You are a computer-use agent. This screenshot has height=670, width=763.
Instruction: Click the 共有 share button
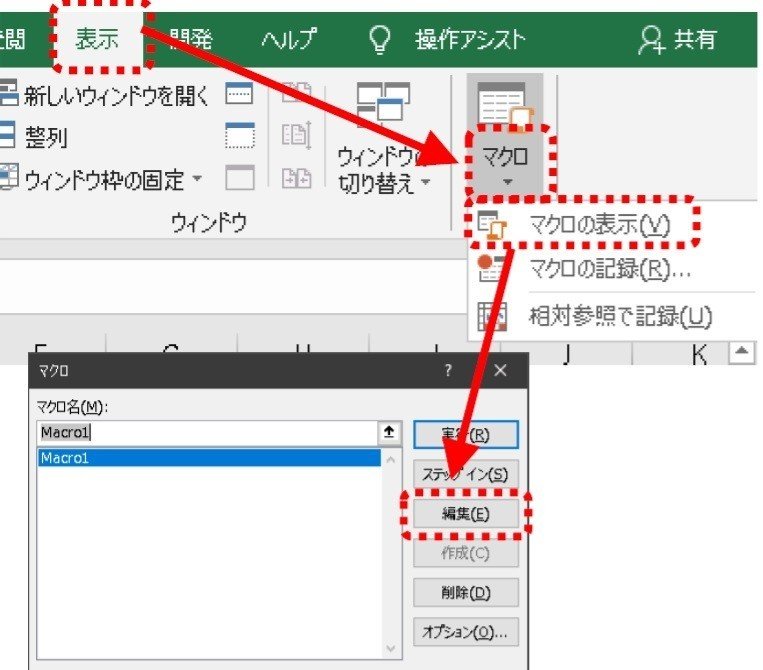click(x=678, y=39)
